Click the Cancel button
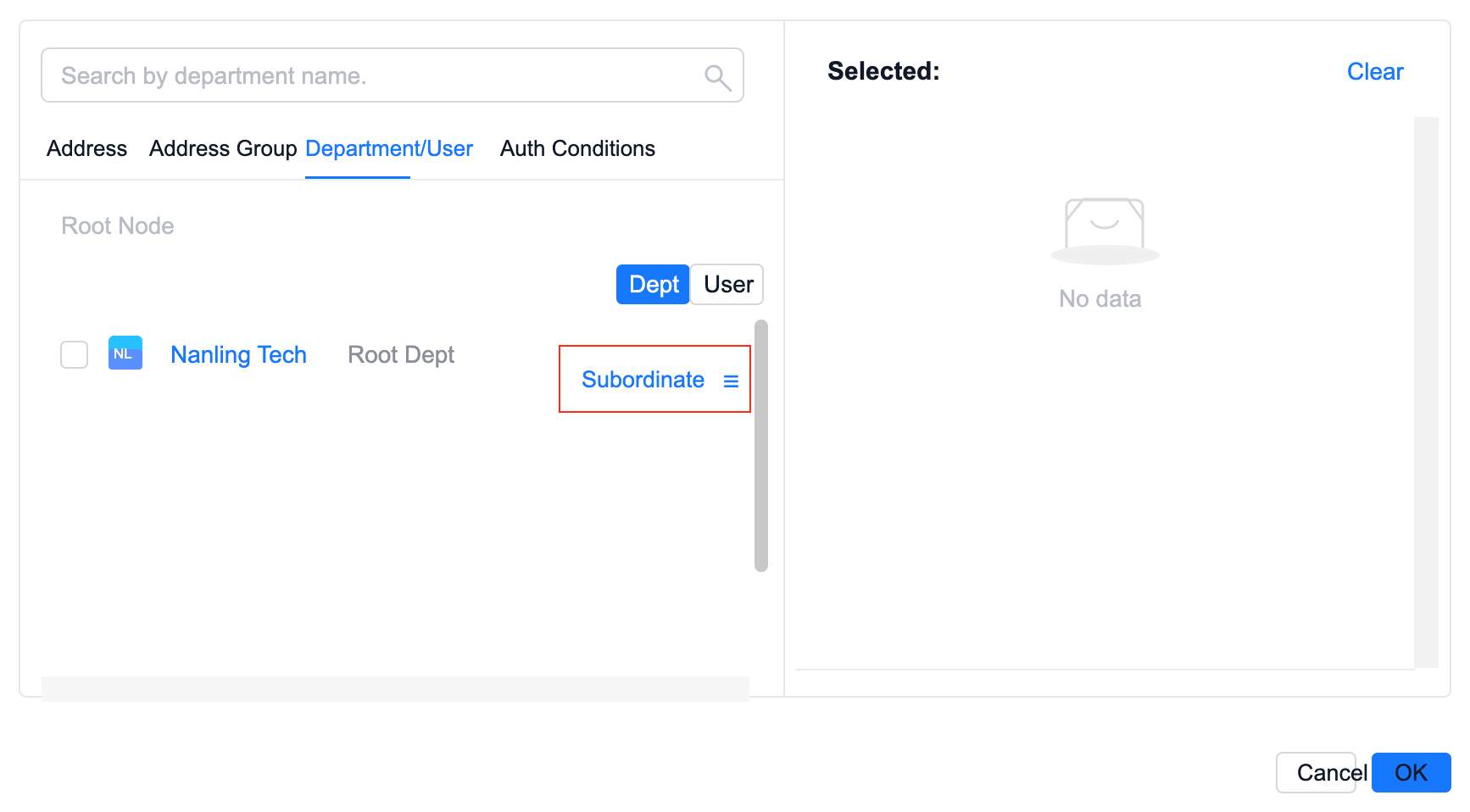Viewport: 1470px width, 812px height. click(1317, 772)
